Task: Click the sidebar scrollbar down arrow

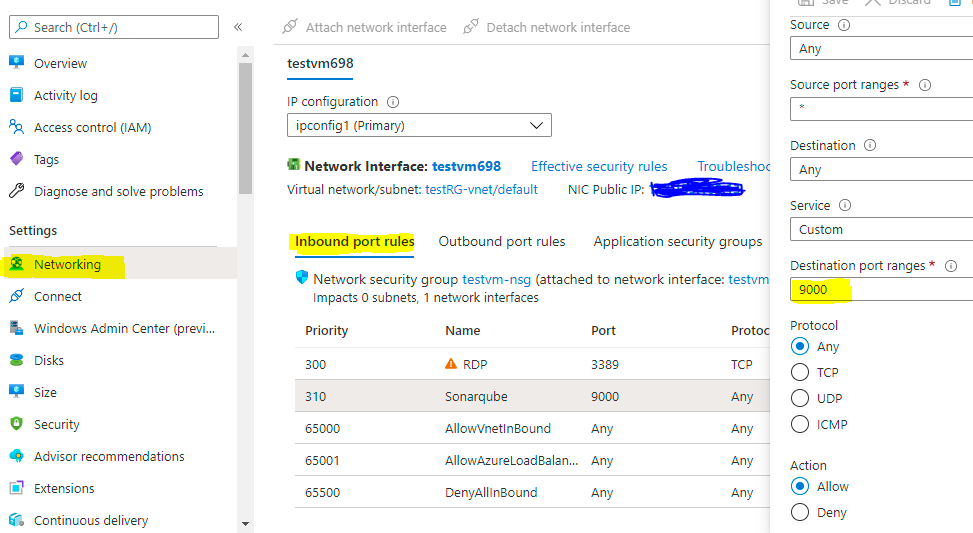Action: point(246,523)
